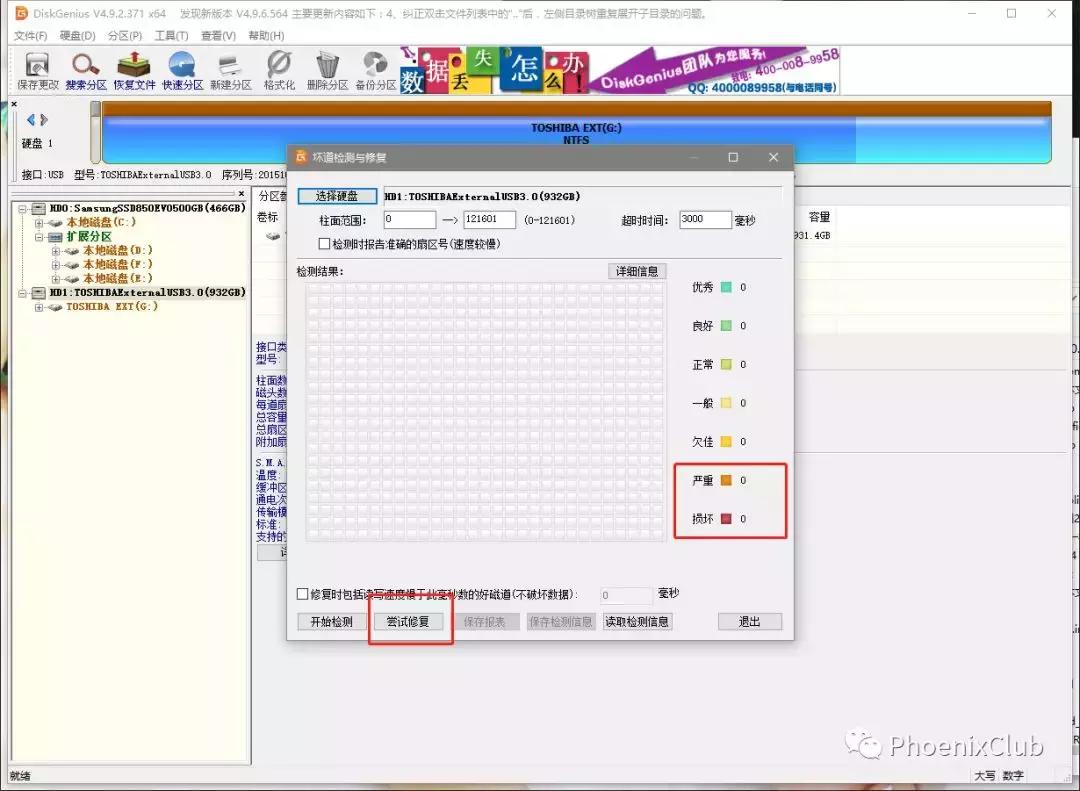Expand the 本地磁盘(D:) tree node

[55, 251]
